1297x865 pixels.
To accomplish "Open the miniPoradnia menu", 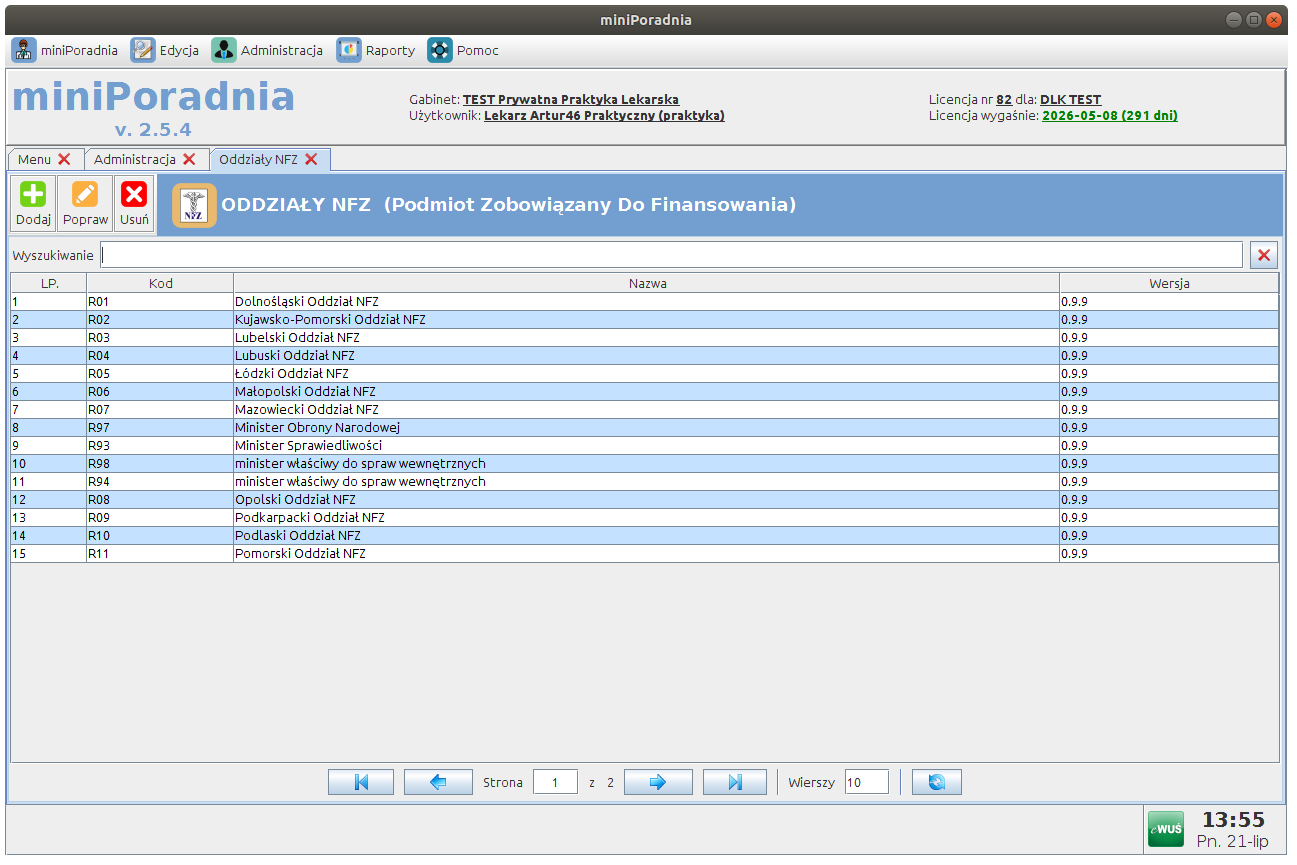I will (x=65, y=50).
